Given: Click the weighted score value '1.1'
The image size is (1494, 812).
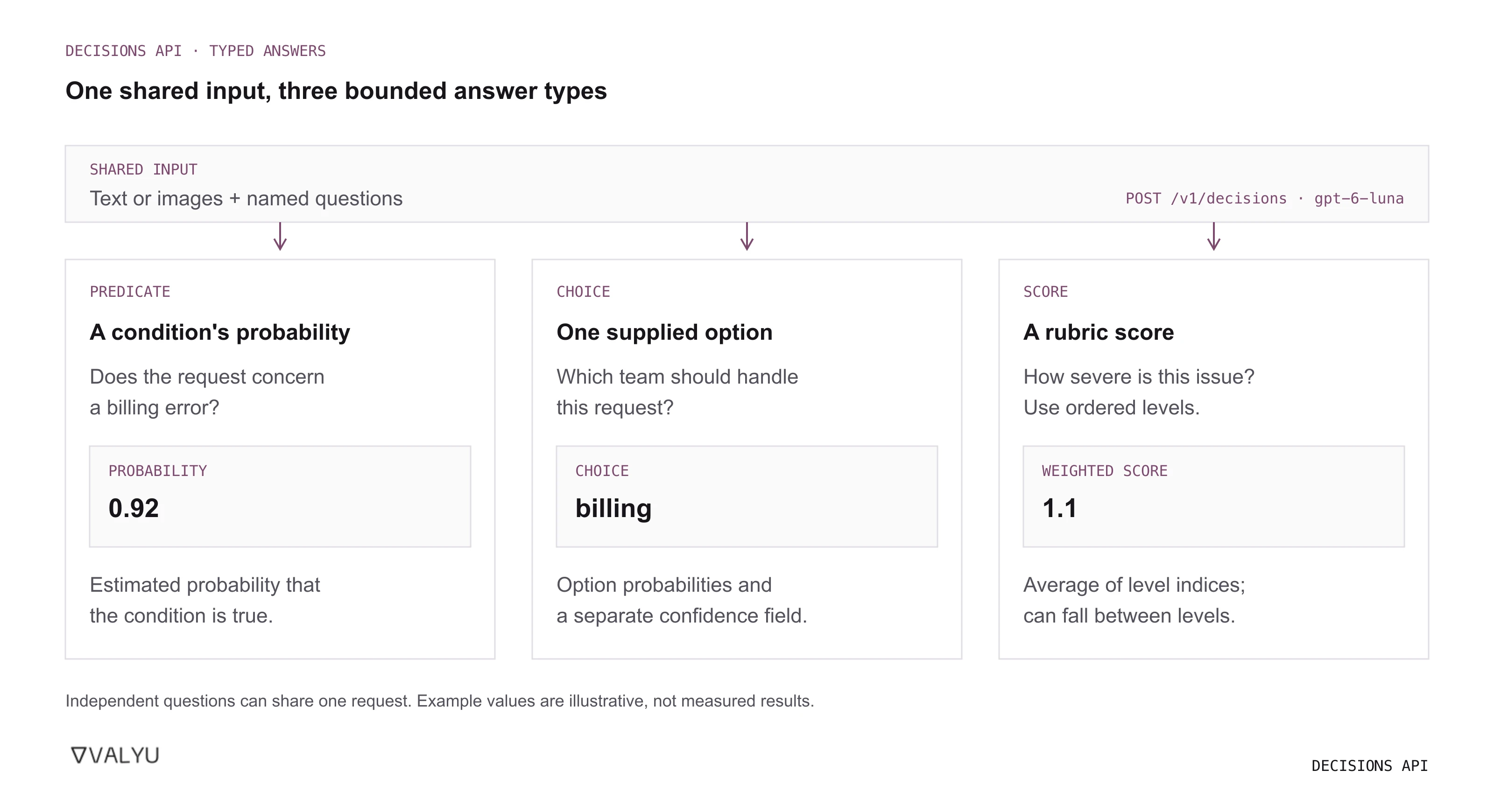Looking at the screenshot, I should (x=1060, y=508).
